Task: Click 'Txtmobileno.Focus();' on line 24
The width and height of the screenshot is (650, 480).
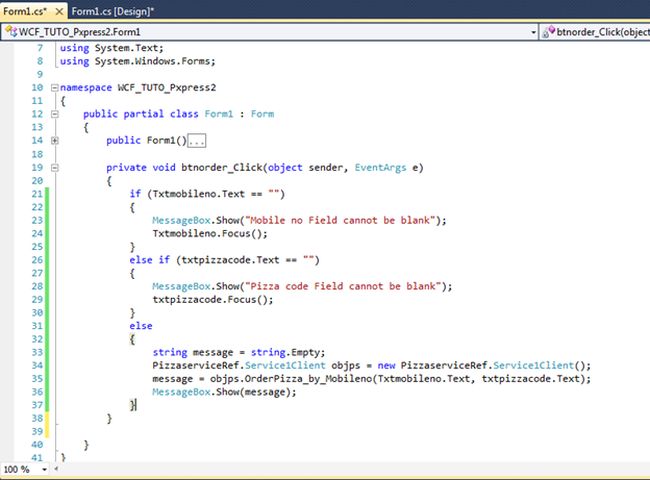Action: [210, 234]
